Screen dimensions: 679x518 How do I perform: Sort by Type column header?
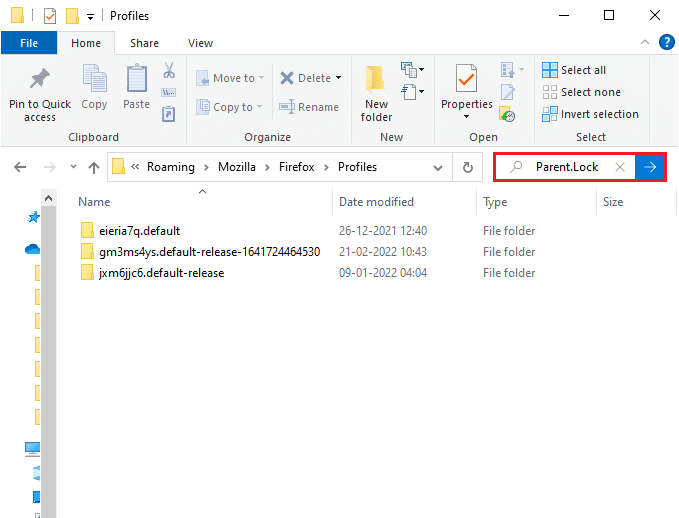coord(536,201)
